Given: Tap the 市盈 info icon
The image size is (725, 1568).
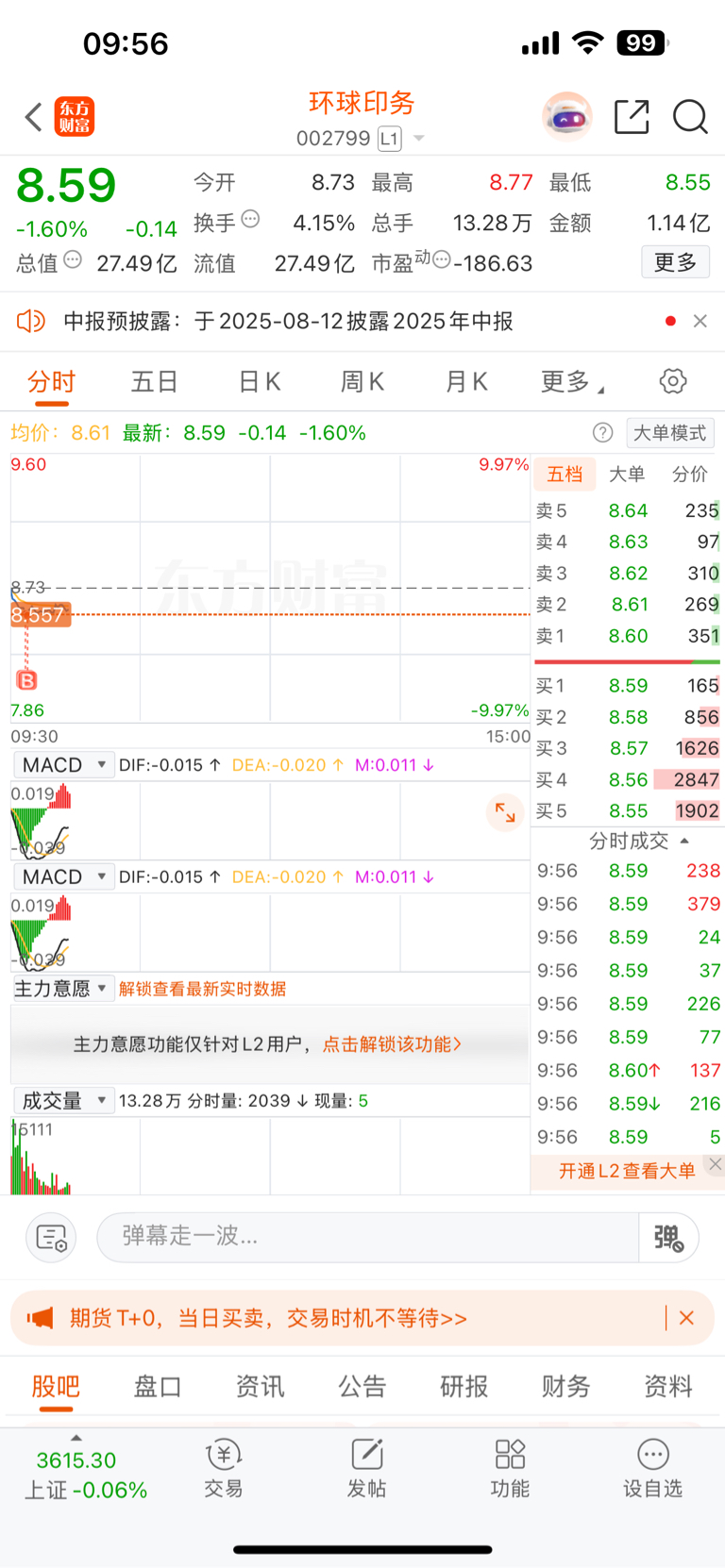Looking at the screenshot, I should [441, 261].
